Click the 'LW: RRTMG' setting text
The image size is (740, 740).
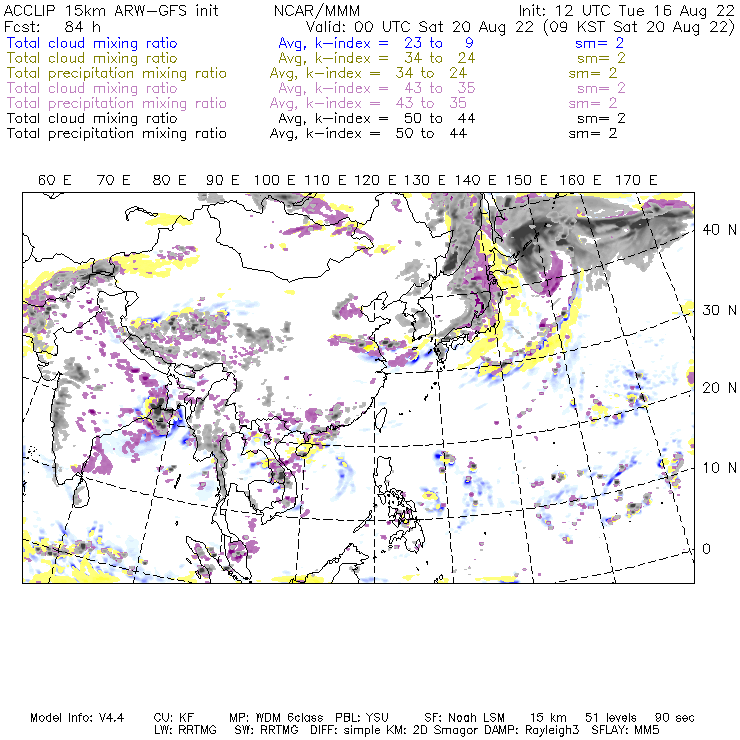185,730
